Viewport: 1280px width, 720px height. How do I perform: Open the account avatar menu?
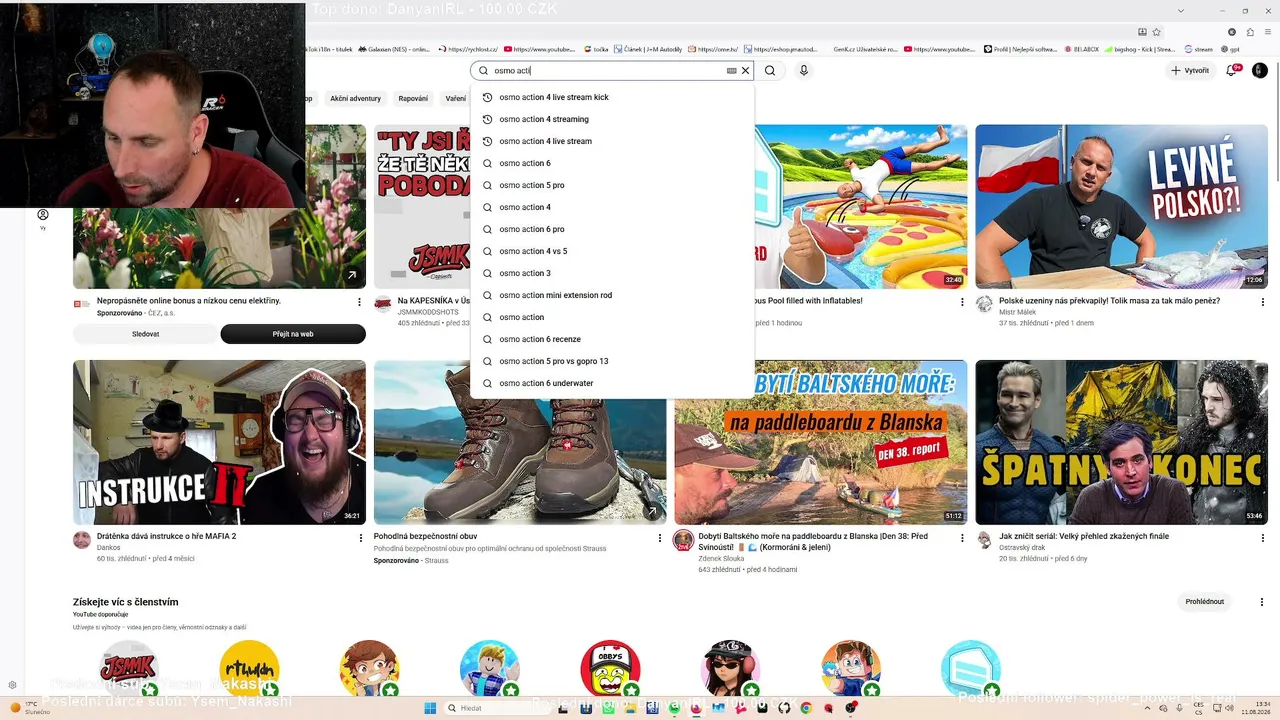tap(1260, 71)
